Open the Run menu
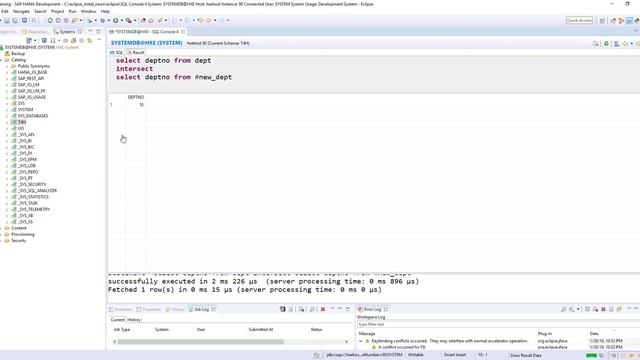Screen dimensions: 640x360 [72, 11]
